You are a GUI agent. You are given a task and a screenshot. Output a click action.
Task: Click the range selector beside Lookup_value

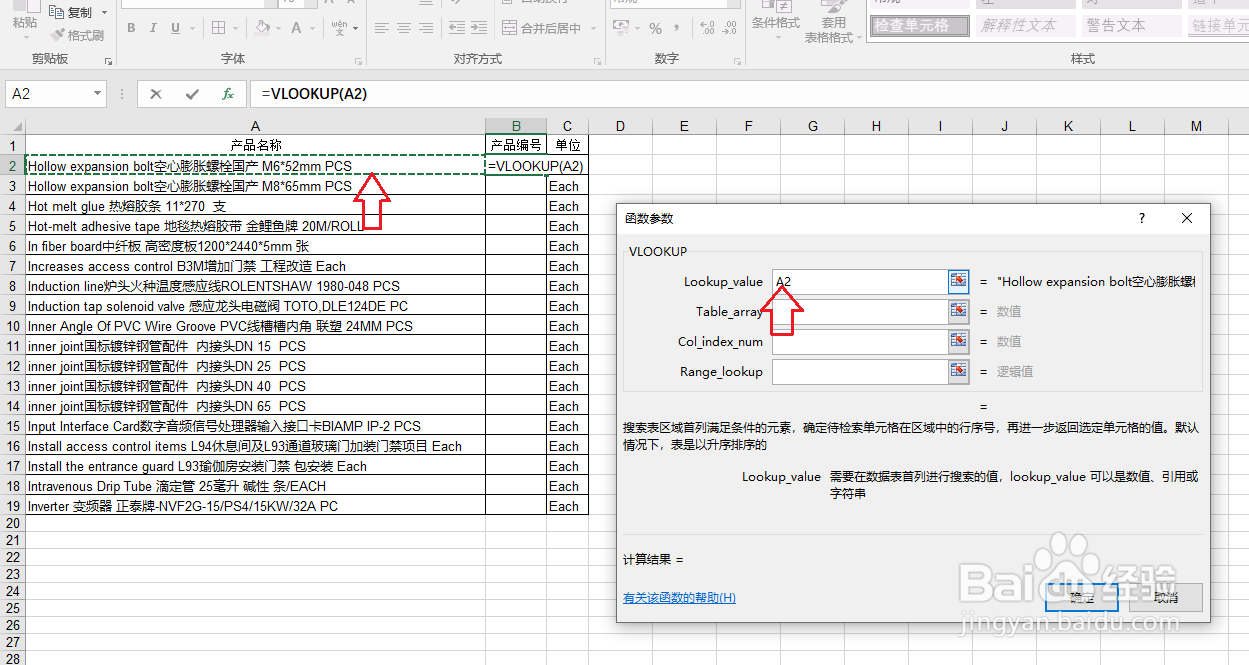(958, 281)
